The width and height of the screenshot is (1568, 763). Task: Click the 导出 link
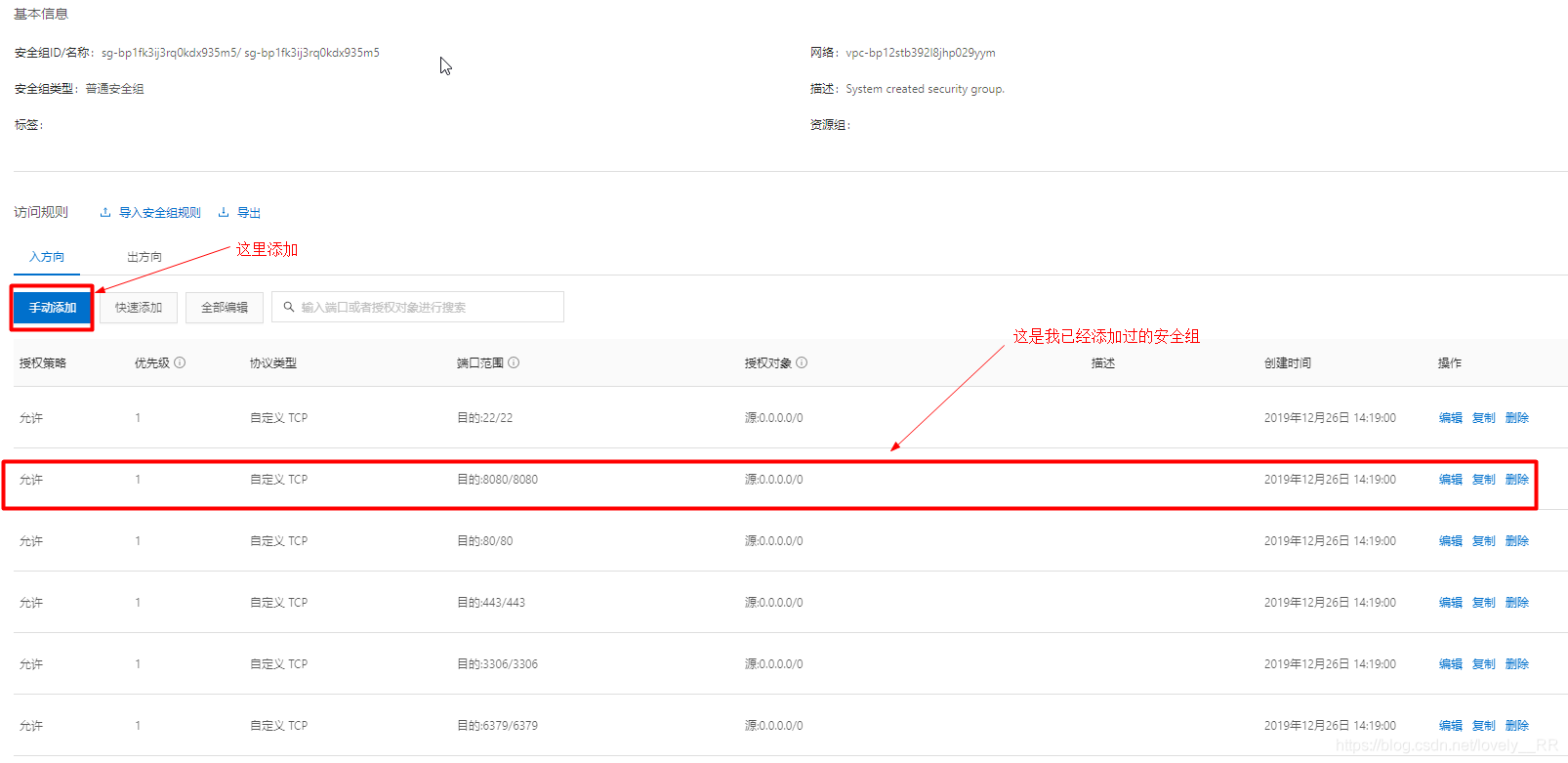[x=249, y=213]
